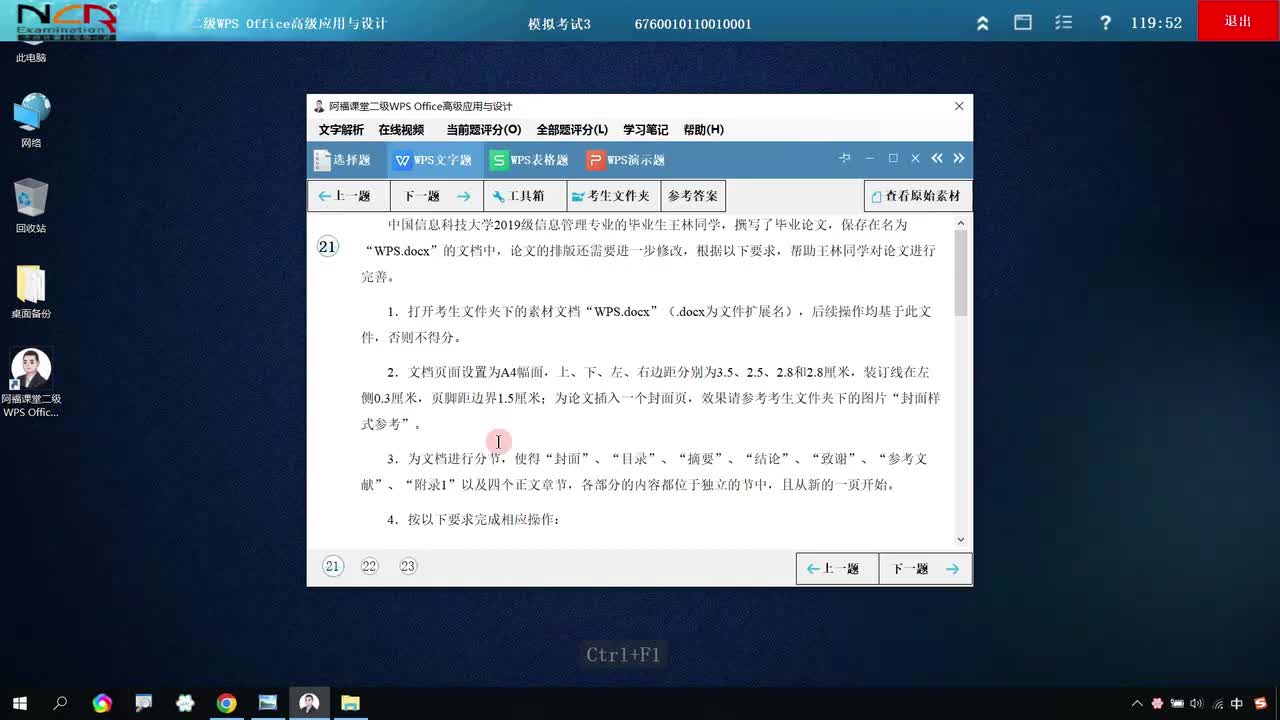
Task: Click bottom 下一题 button
Action: [925, 569]
